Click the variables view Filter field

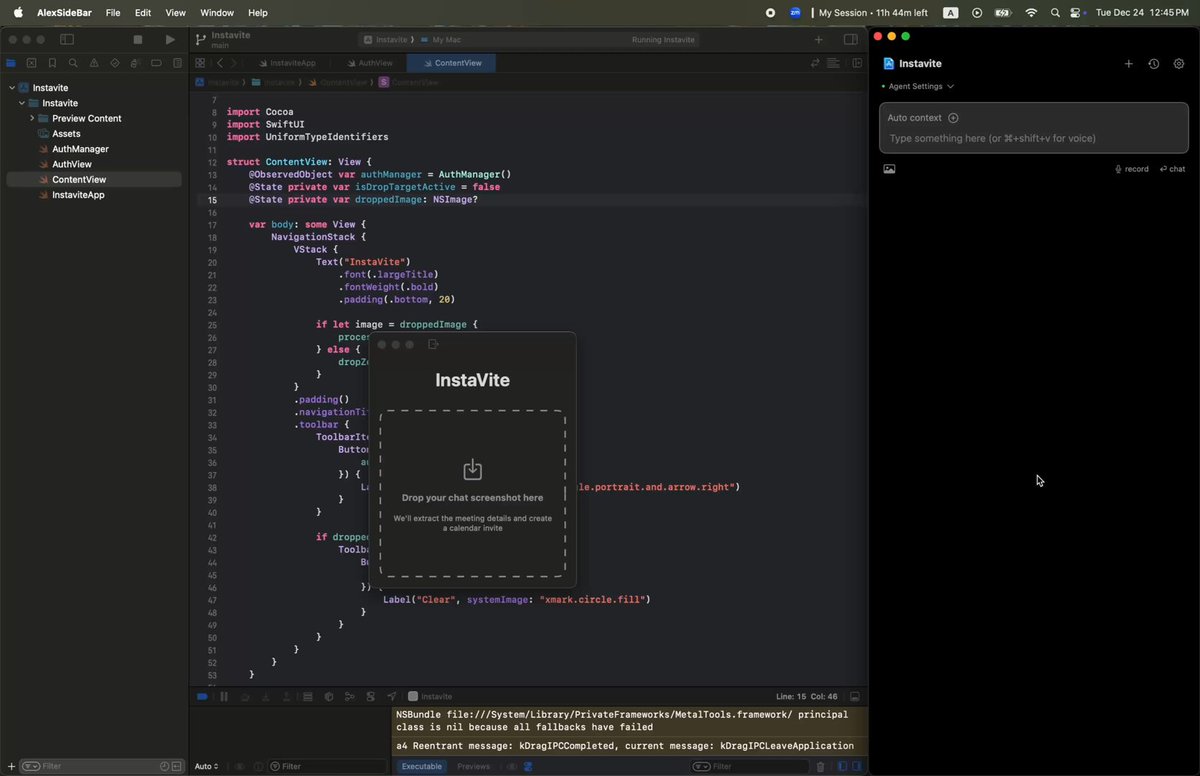tap(327, 766)
